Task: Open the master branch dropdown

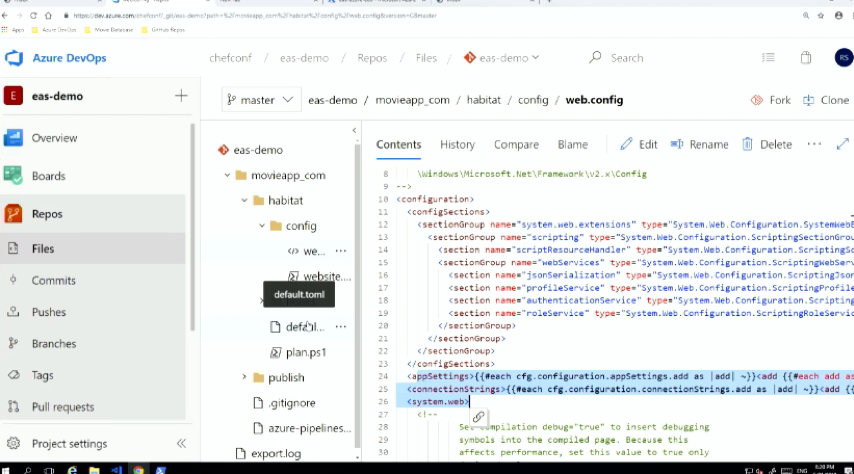Action: point(260,100)
